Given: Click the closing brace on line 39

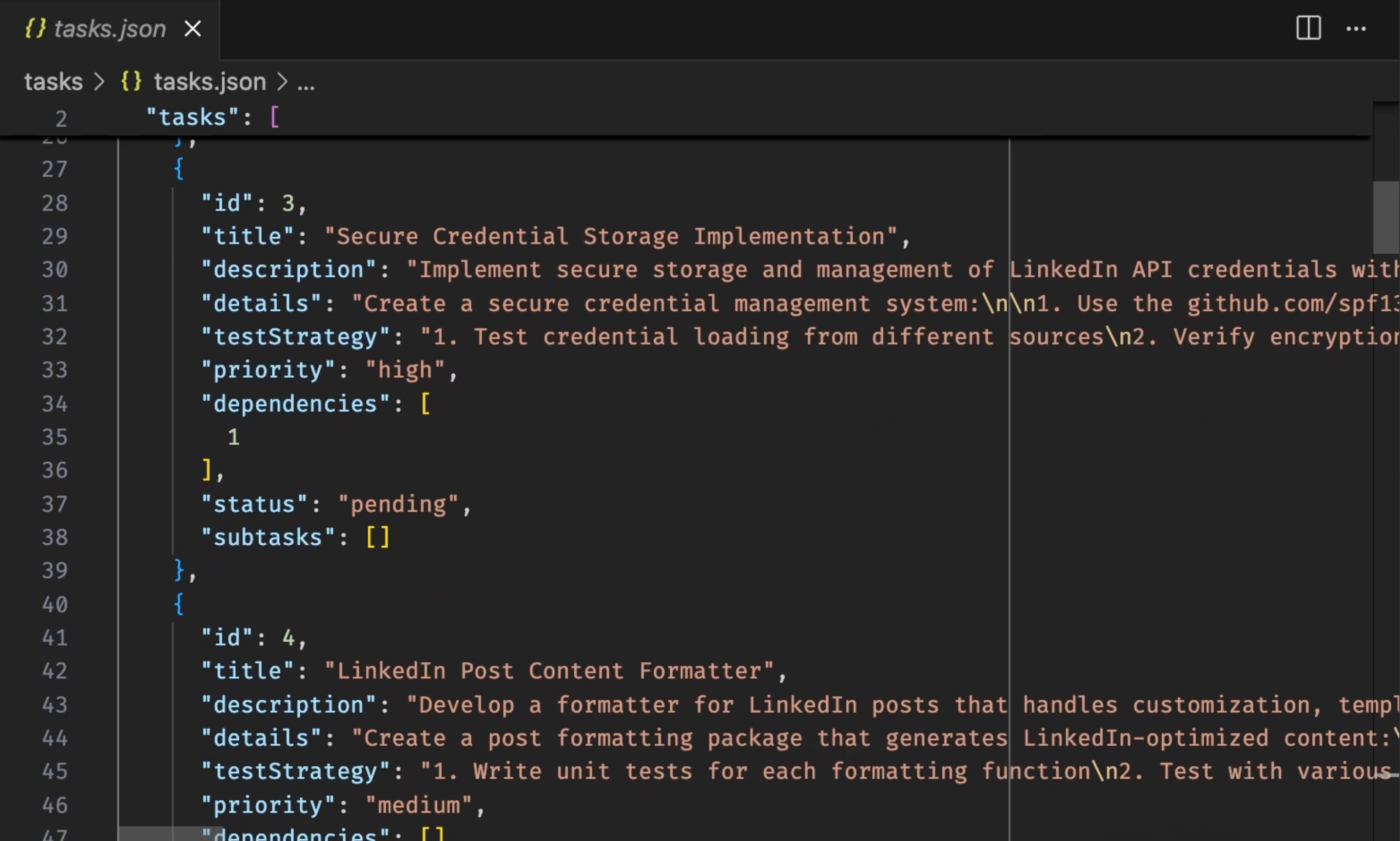Looking at the screenshot, I should pos(179,570).
